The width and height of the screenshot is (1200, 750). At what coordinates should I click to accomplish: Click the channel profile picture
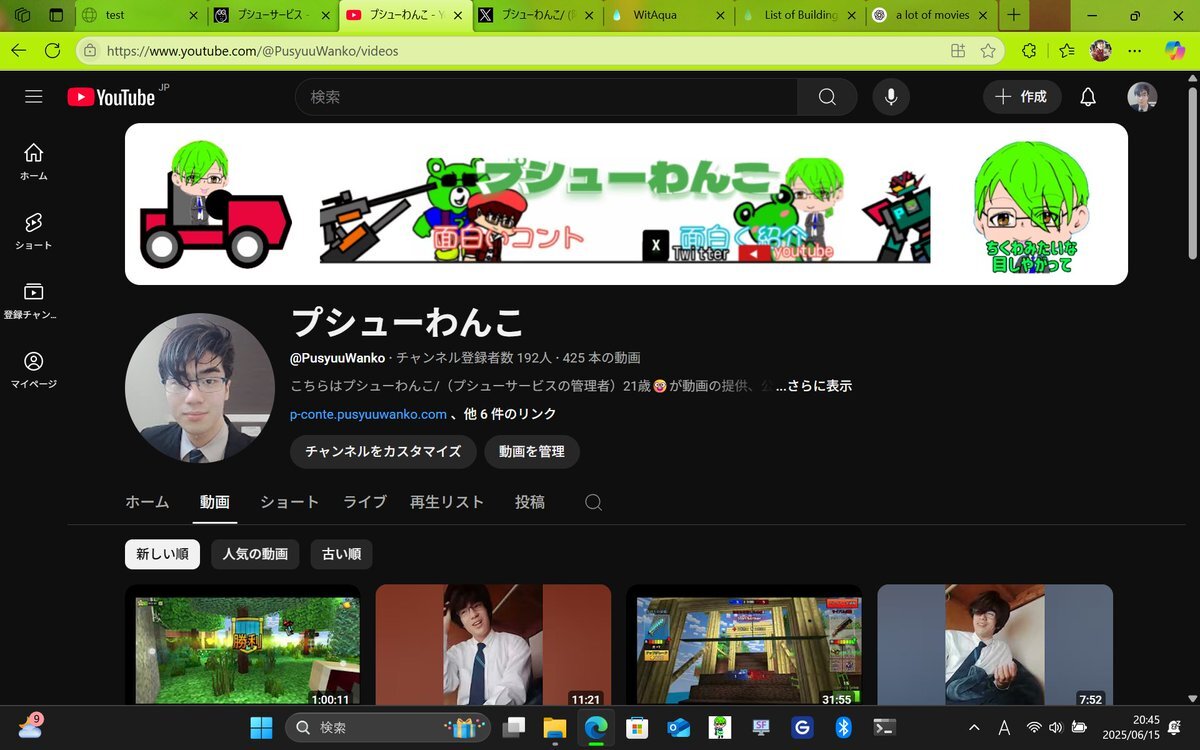pyautogui.click(x=200, y=388)
